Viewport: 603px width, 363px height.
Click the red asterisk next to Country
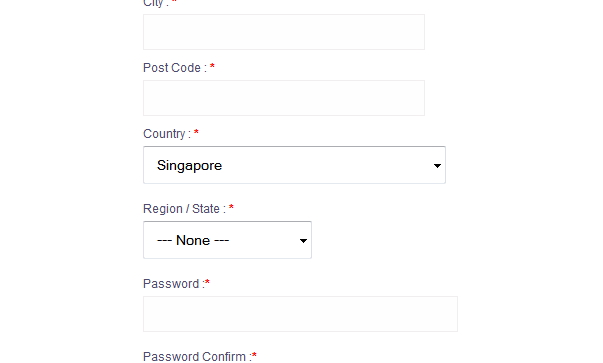[196, 133]
